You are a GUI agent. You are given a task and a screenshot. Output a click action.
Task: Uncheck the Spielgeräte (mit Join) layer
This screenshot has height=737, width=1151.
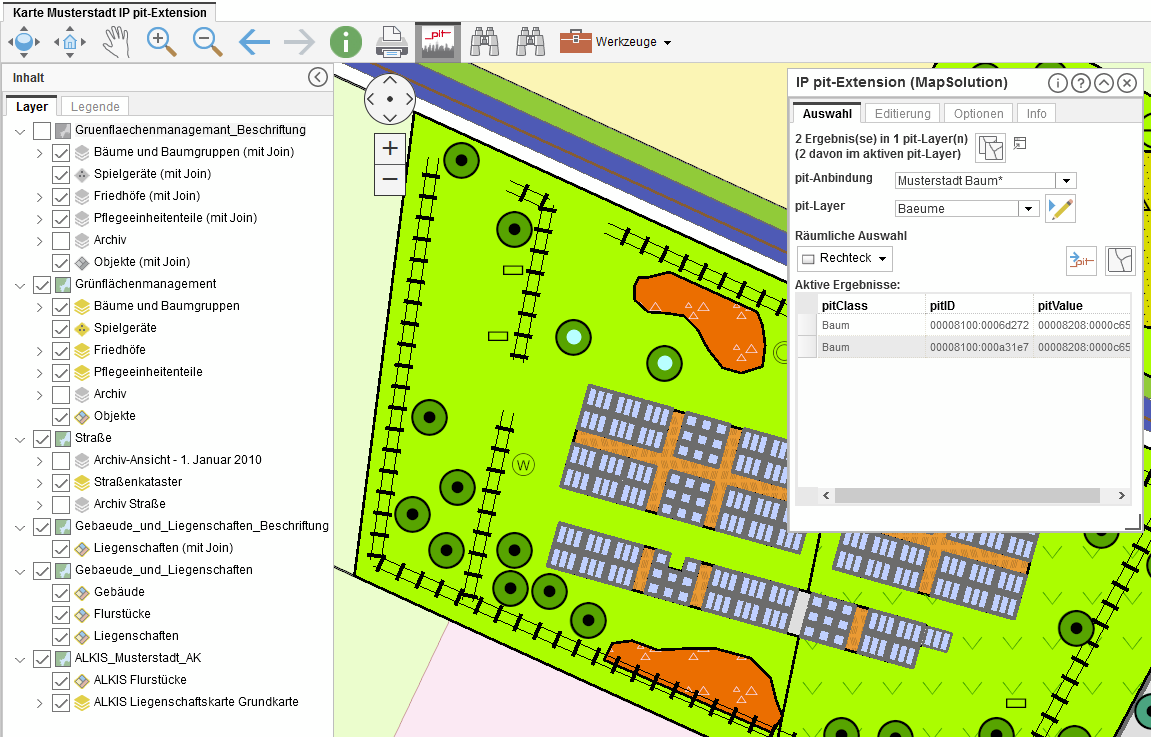[61, 174]
